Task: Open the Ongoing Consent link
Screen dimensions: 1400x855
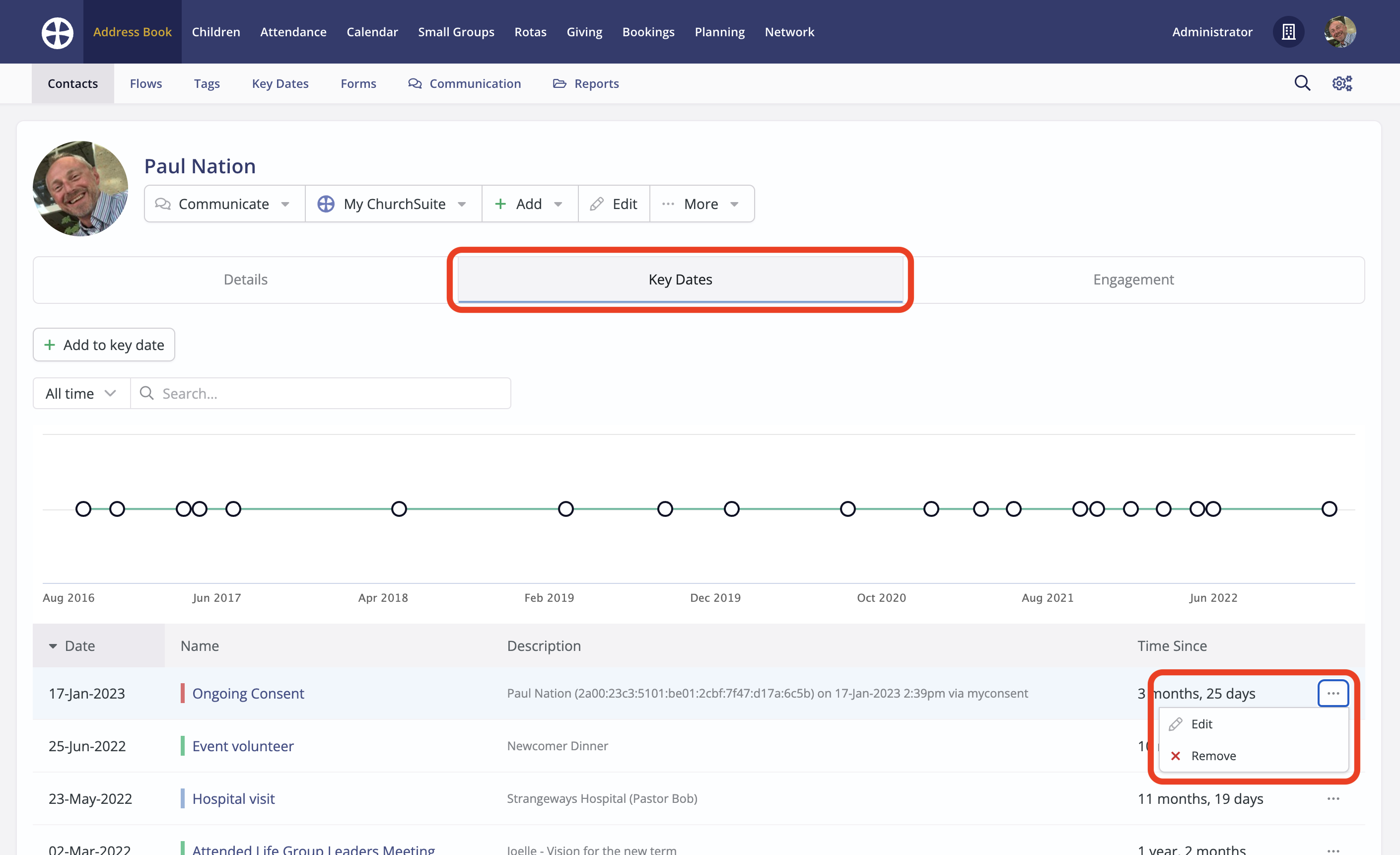Action: click(248, 694)
